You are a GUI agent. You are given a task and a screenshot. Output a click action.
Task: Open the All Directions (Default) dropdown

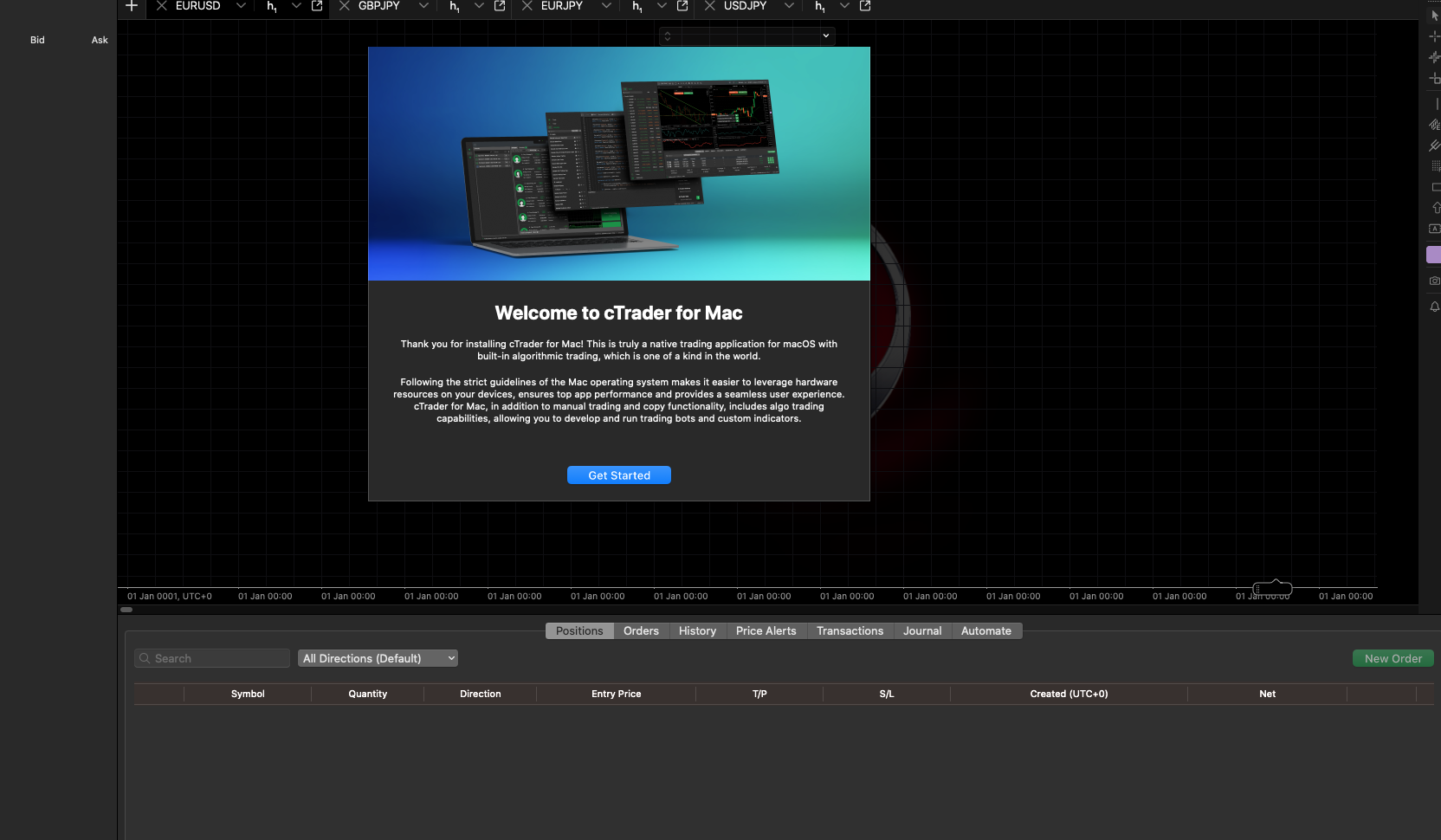coord(378,659)
